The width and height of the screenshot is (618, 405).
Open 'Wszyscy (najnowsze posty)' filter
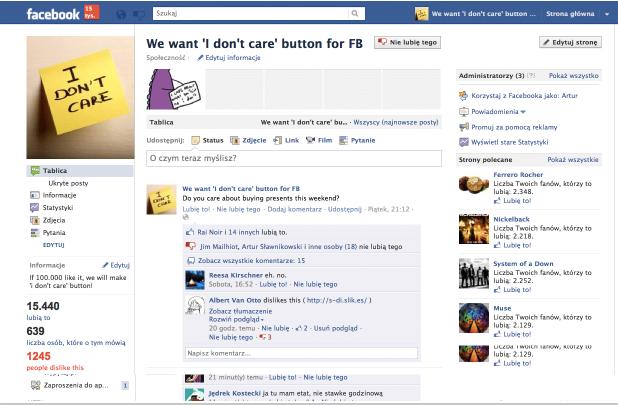click(396, 122)
